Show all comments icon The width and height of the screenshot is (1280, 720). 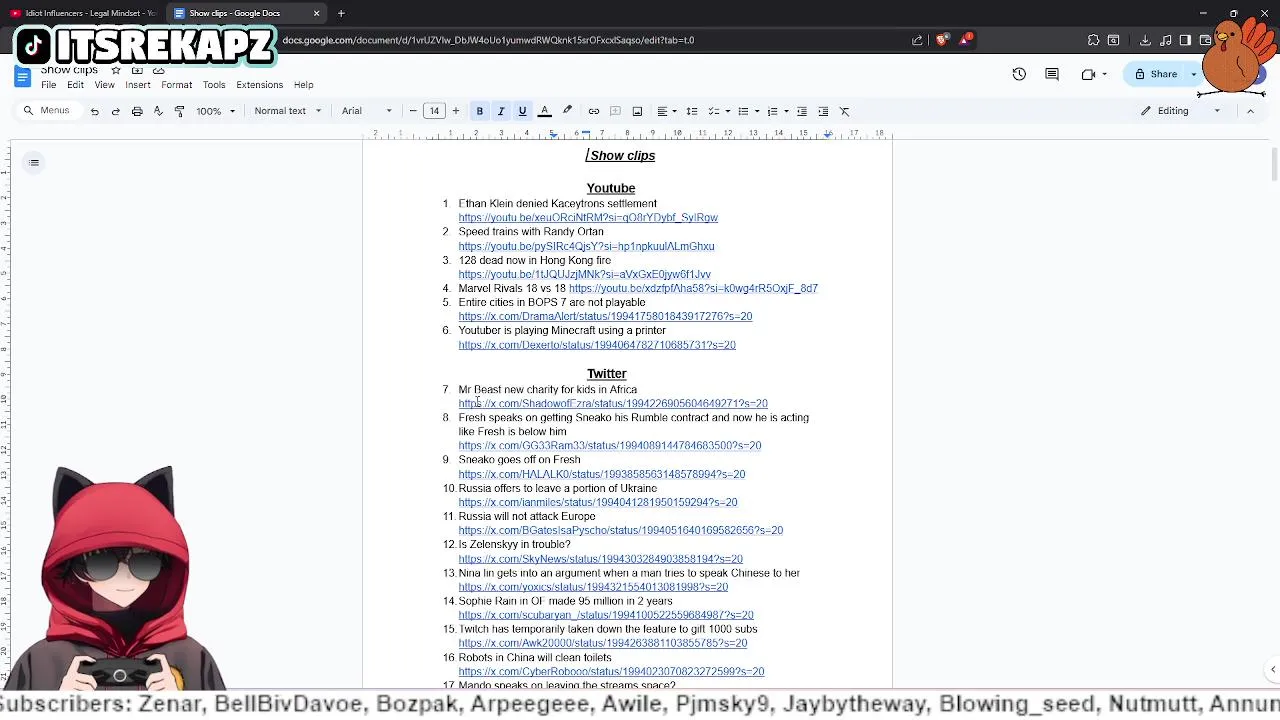coord(1052,74)
